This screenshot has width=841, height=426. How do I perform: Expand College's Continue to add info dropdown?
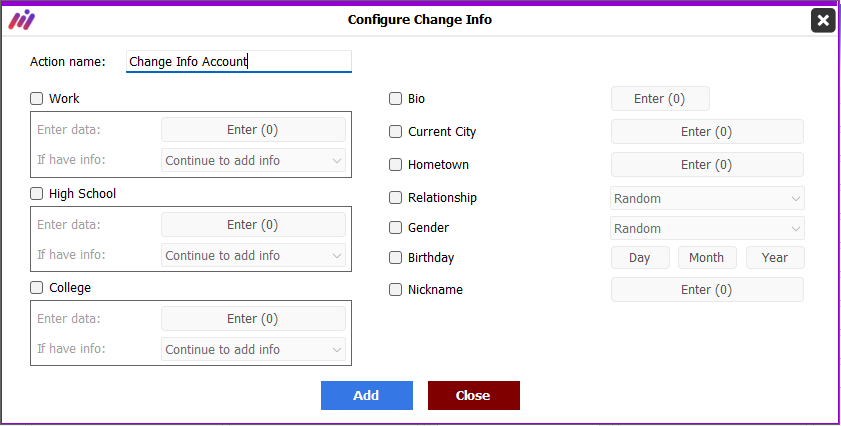tap(253, 349)
